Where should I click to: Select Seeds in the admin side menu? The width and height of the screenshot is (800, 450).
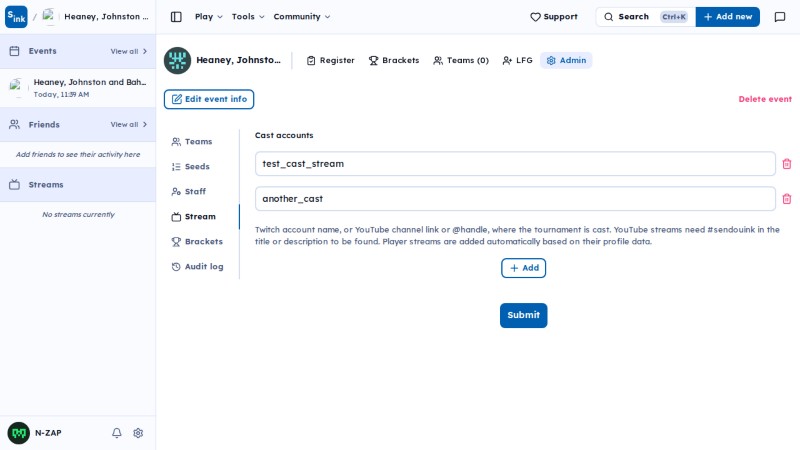click(x=191, y=166)
